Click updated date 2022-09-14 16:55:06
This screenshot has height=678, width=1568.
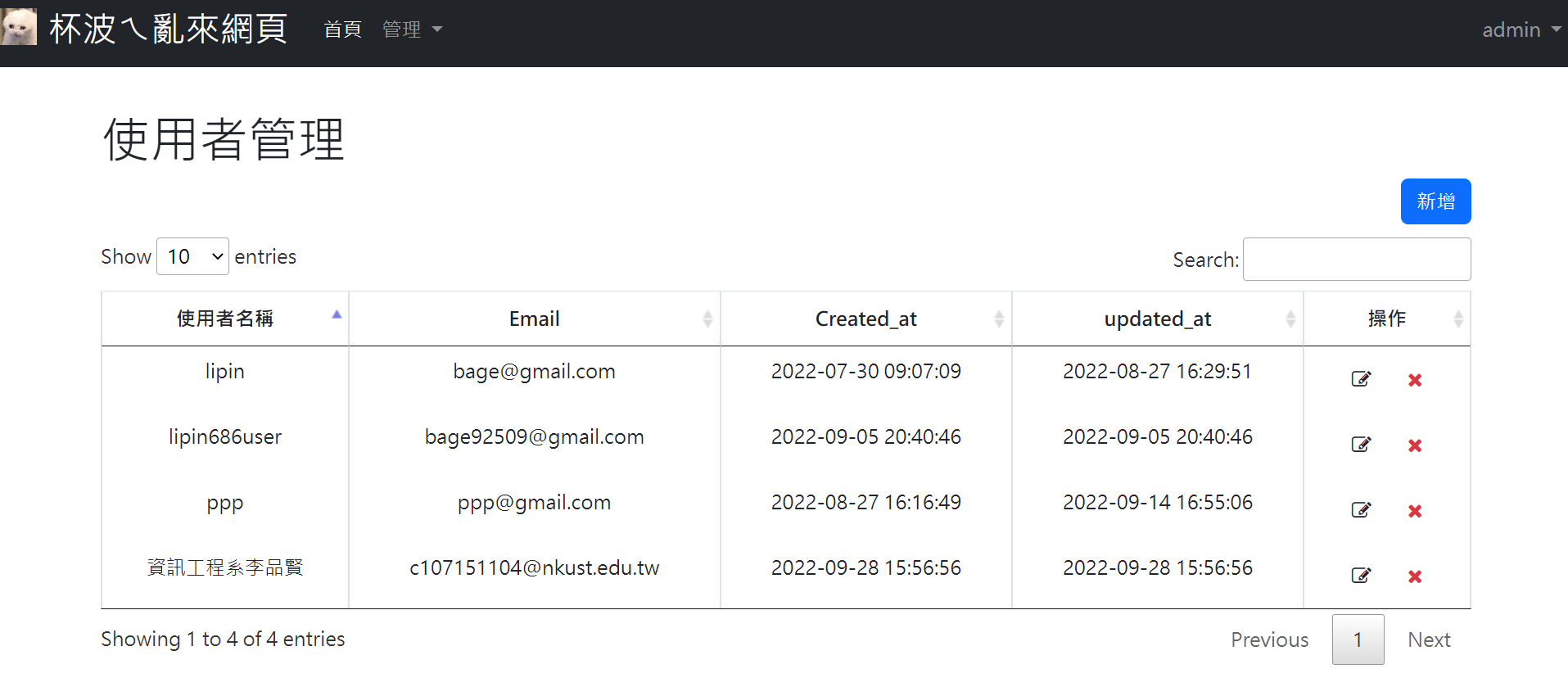coord(1158,502)
